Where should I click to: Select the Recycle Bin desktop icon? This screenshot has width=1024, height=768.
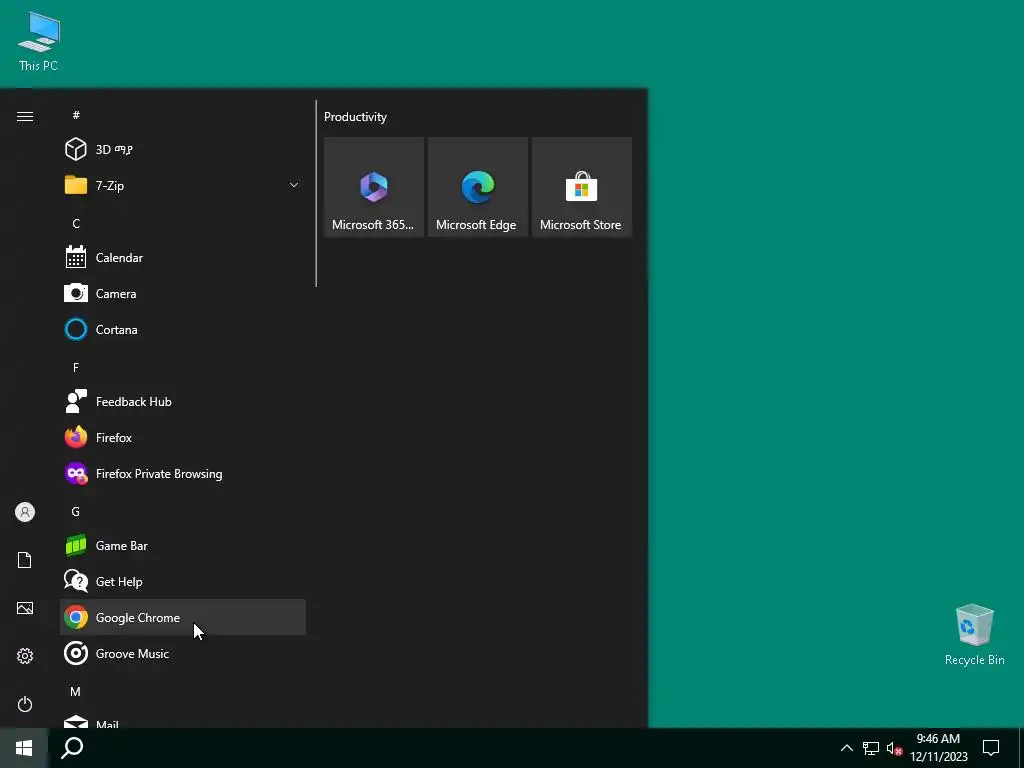[x=974, y=635]
